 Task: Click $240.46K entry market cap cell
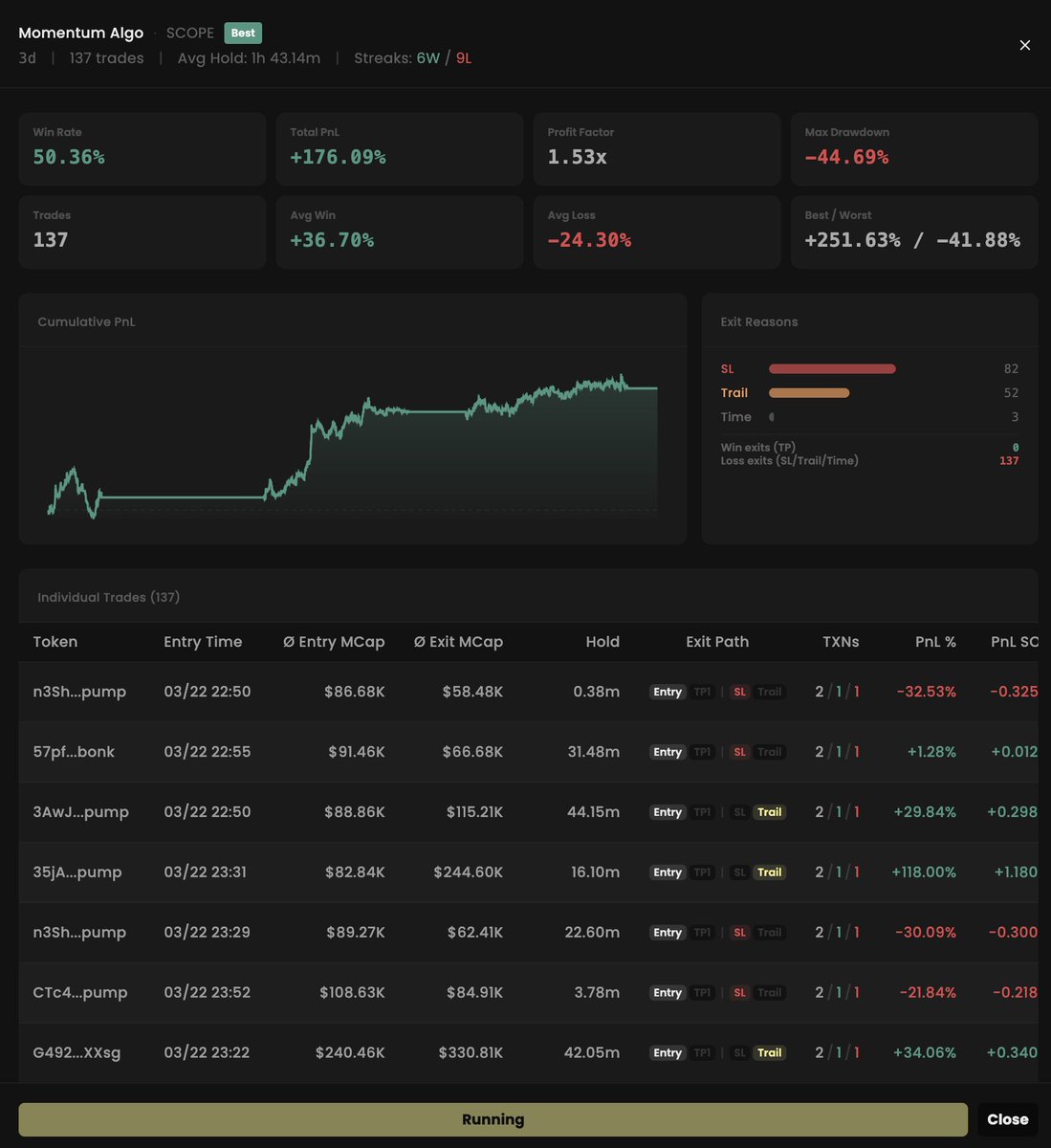(x=350, y=1052)
